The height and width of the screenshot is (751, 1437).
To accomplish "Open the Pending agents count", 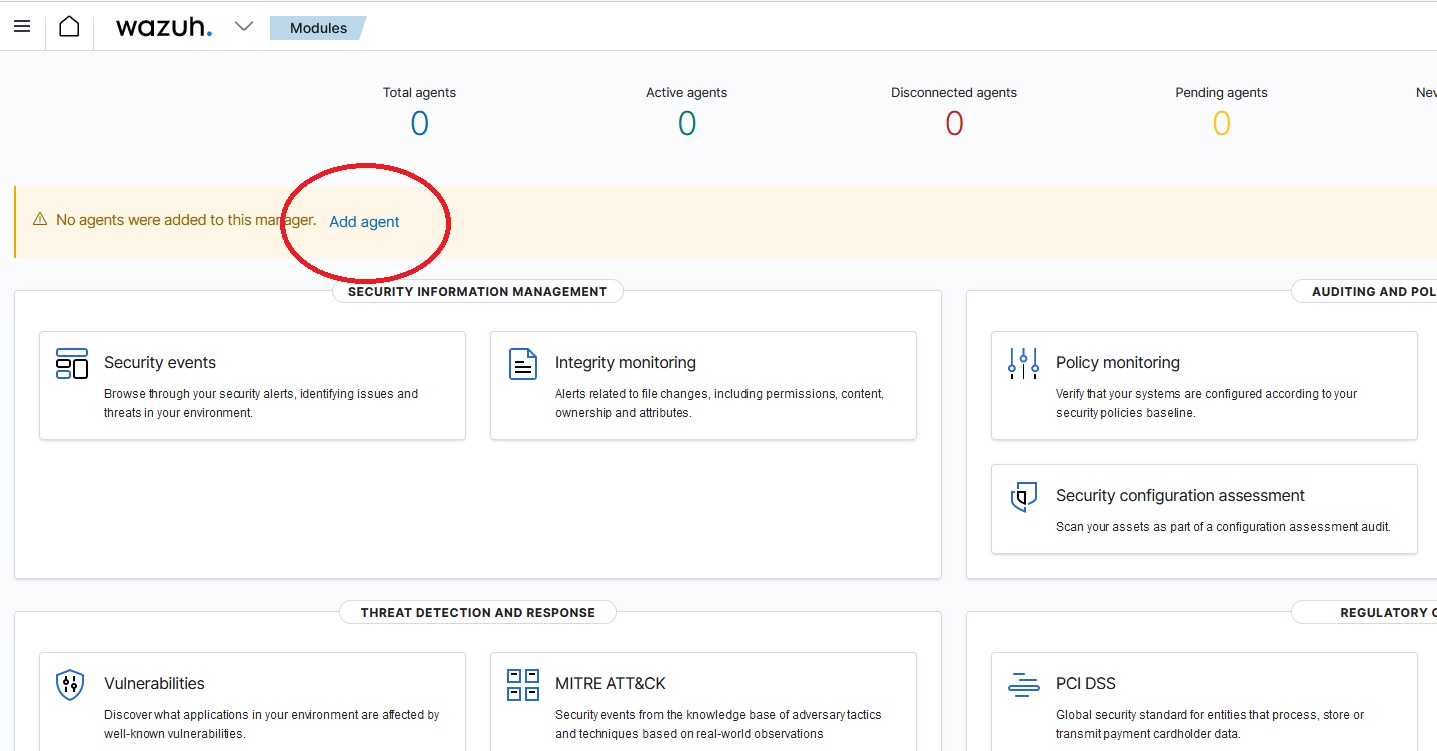I will 1221,123.
